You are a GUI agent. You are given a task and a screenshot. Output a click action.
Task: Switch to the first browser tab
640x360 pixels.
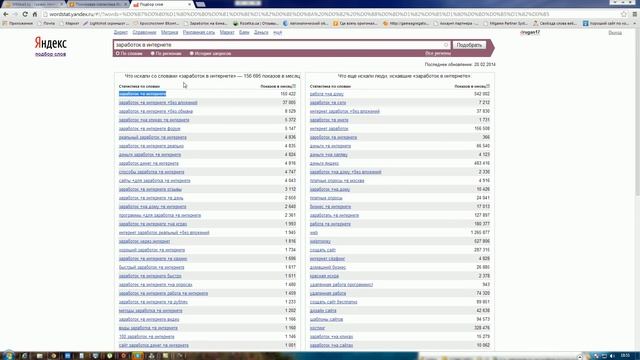point(33,4)
